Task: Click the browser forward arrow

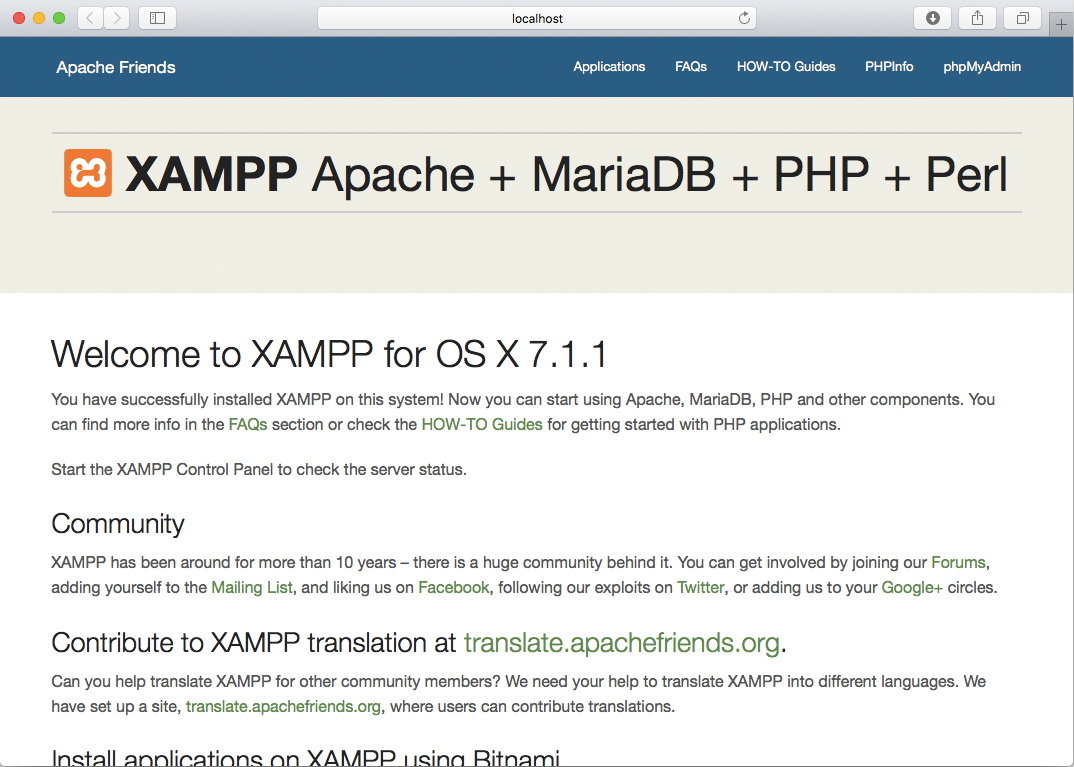Action: pos(117,18)
